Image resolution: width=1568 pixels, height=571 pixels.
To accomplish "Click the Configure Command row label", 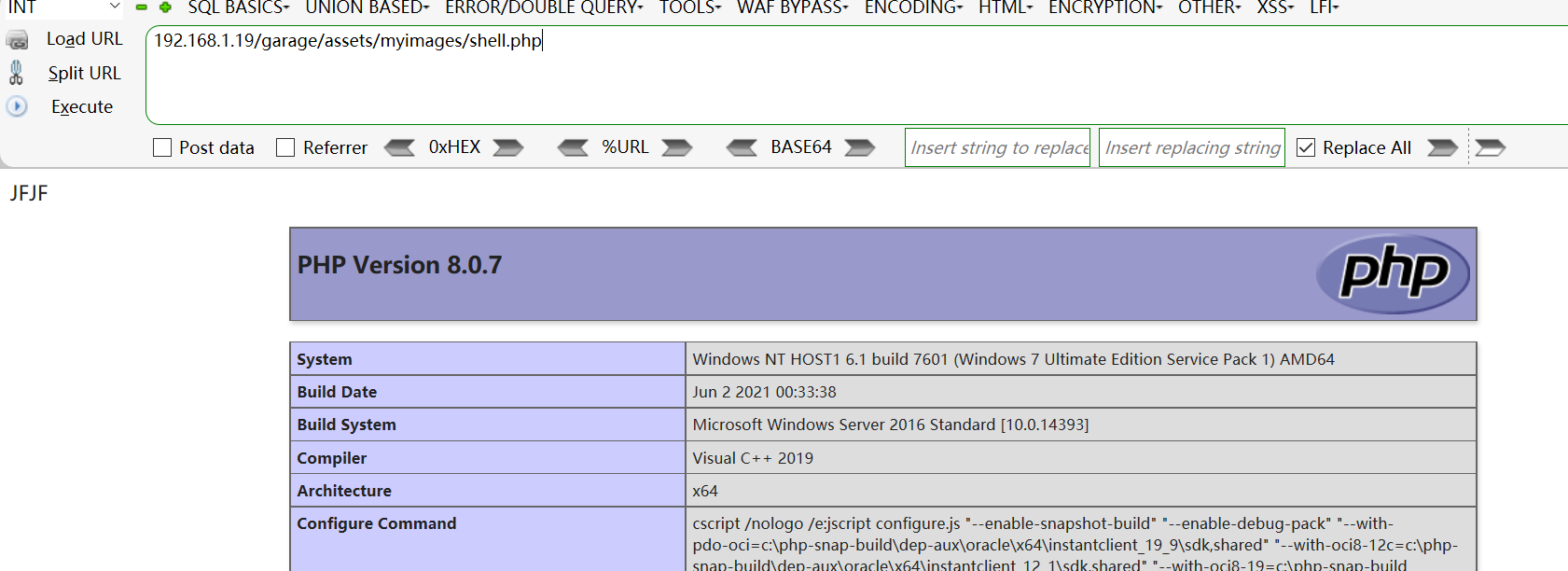I will 377,523.
